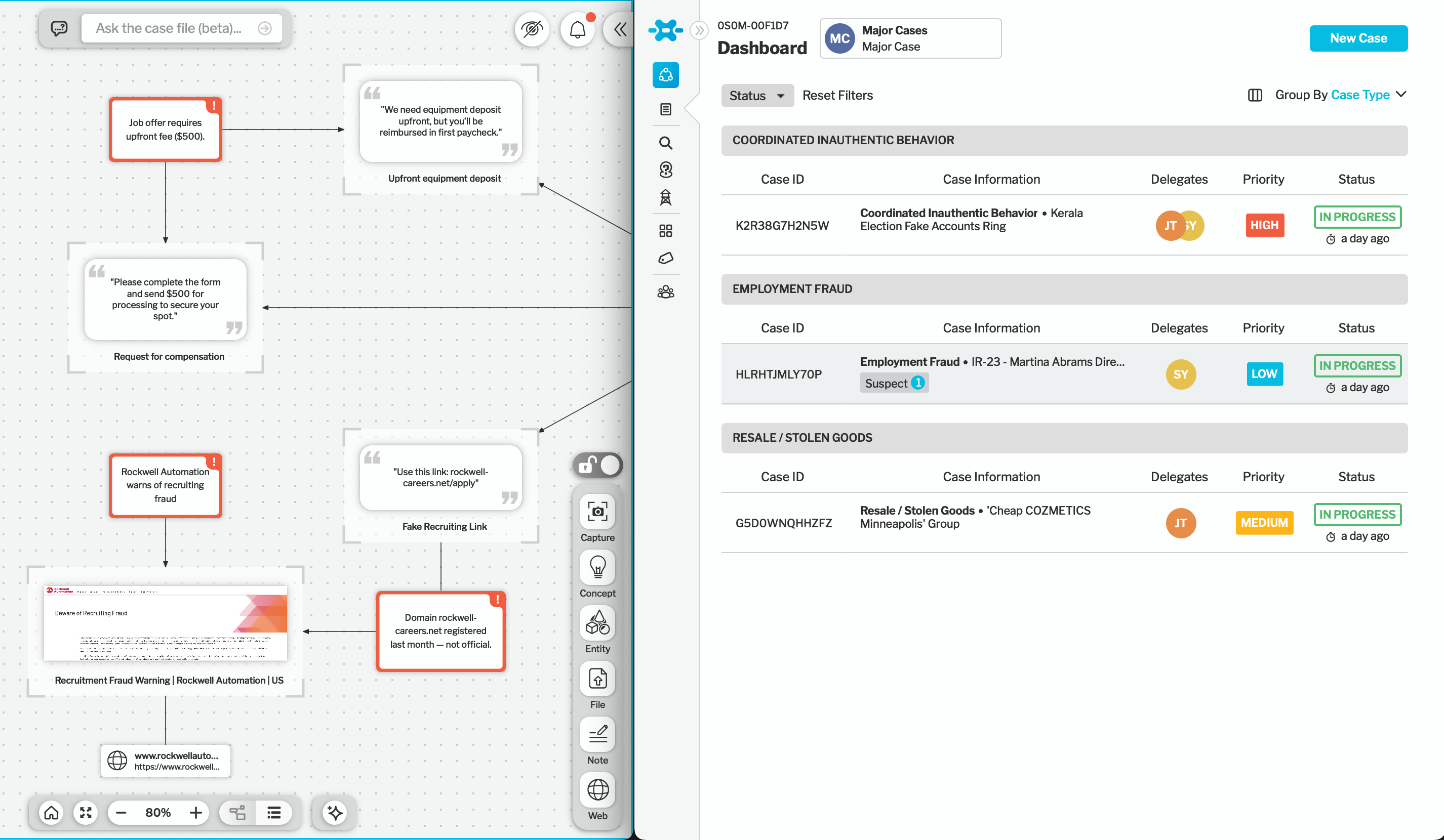1444x840 pixels.
Task: Choose the Entity shapes tool
Action: pyautogui.click(x=597, y=623)
